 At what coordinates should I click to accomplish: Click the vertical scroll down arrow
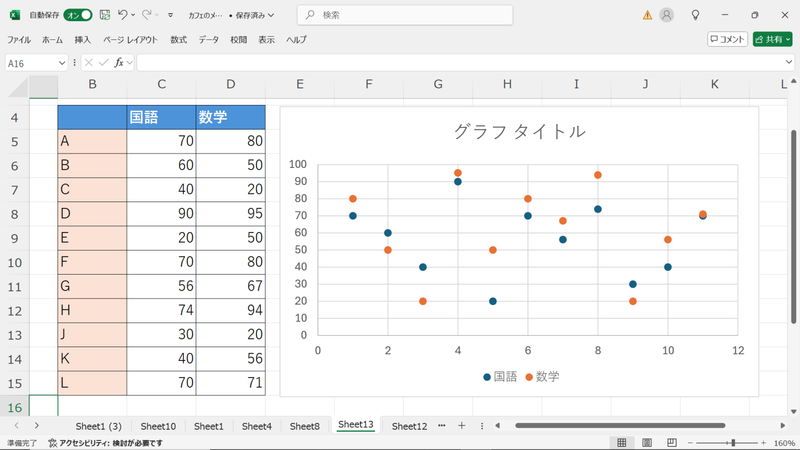pos(793,412)
